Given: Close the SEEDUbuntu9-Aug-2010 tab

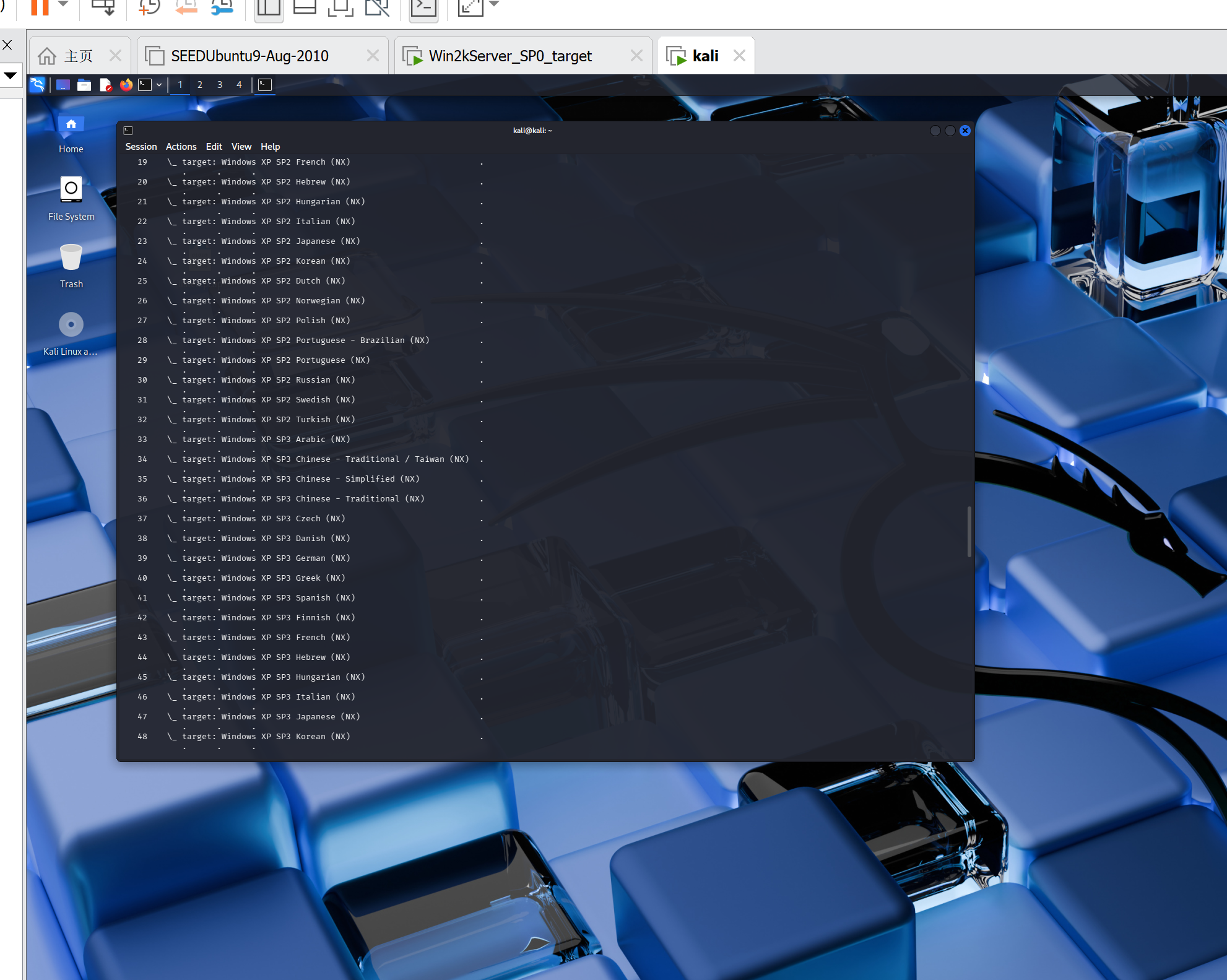Looking at the screenshot, I should pyautogui.click(x=373, y=56).
